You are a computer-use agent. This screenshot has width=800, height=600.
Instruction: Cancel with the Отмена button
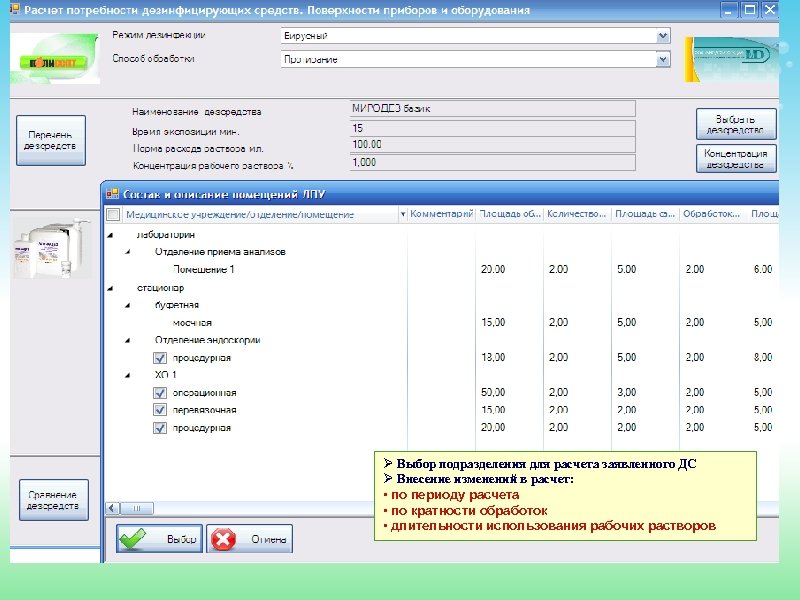249,539
